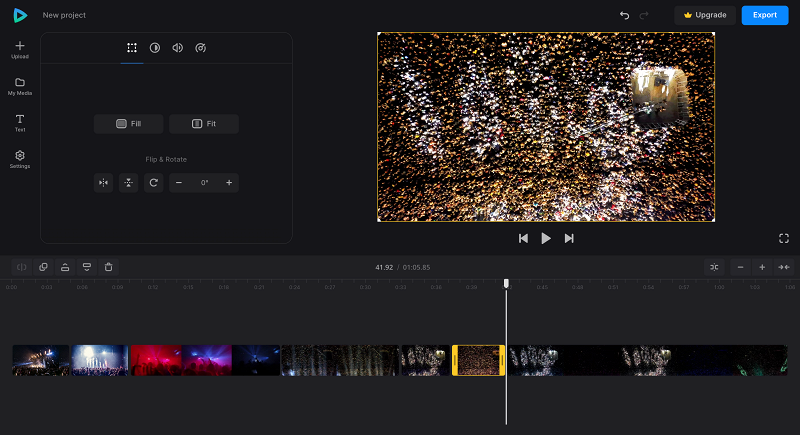
Task: Increase rotation angle with plus
Action: tap(229, 183)
